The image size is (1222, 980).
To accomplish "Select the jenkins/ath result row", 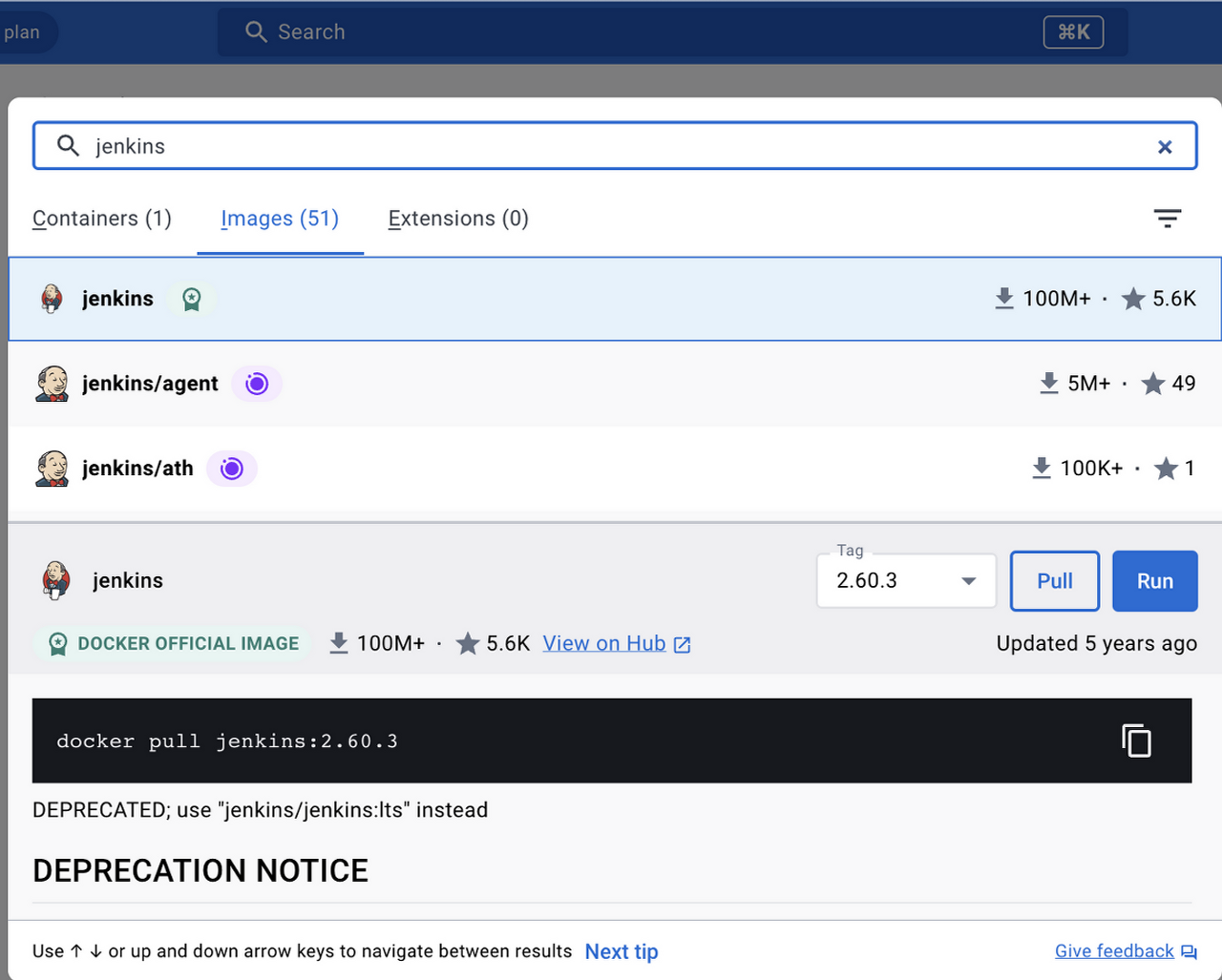I will (x=615, y=469).
